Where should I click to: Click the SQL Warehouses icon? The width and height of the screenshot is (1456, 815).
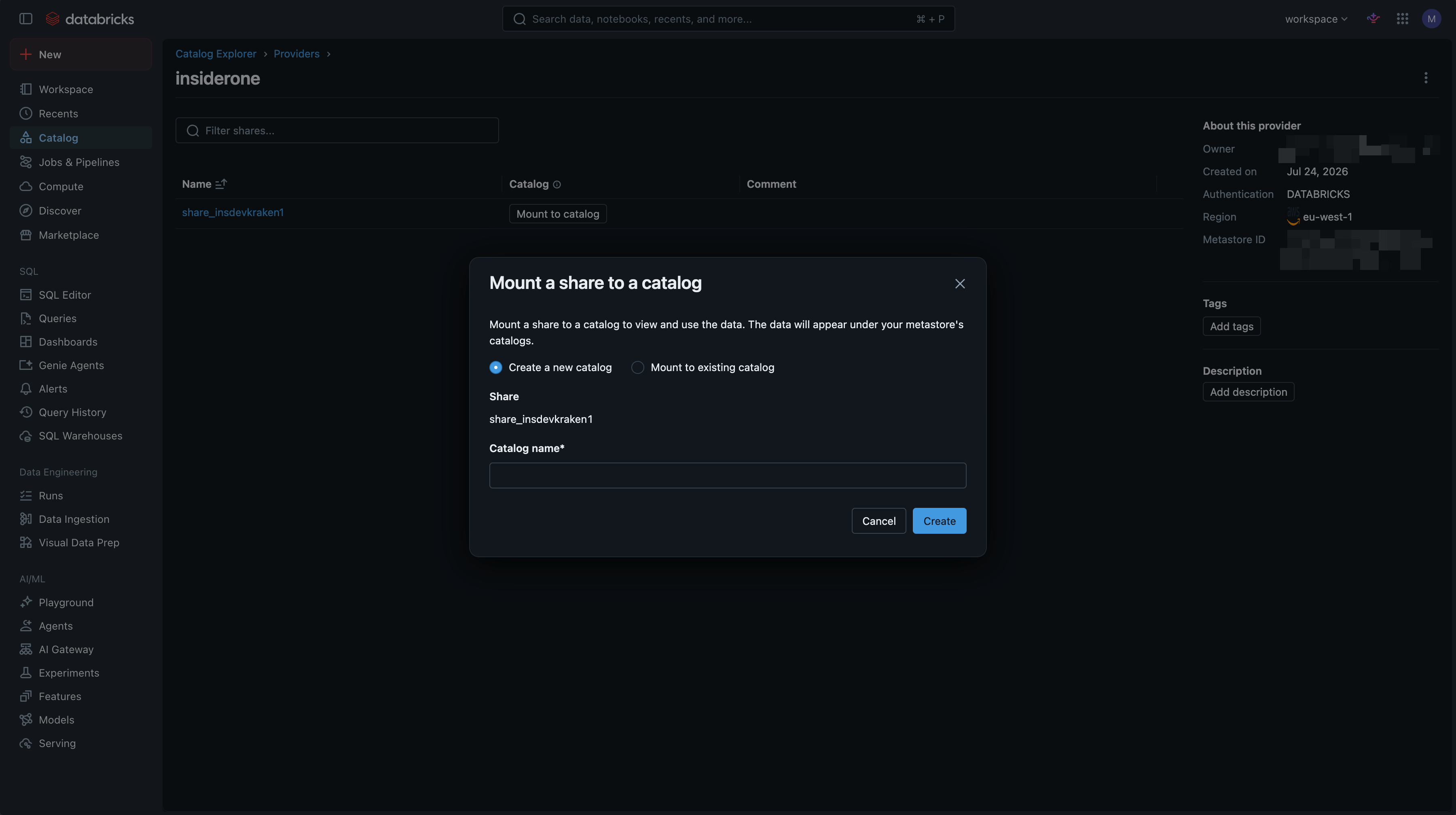pos(26,435)
